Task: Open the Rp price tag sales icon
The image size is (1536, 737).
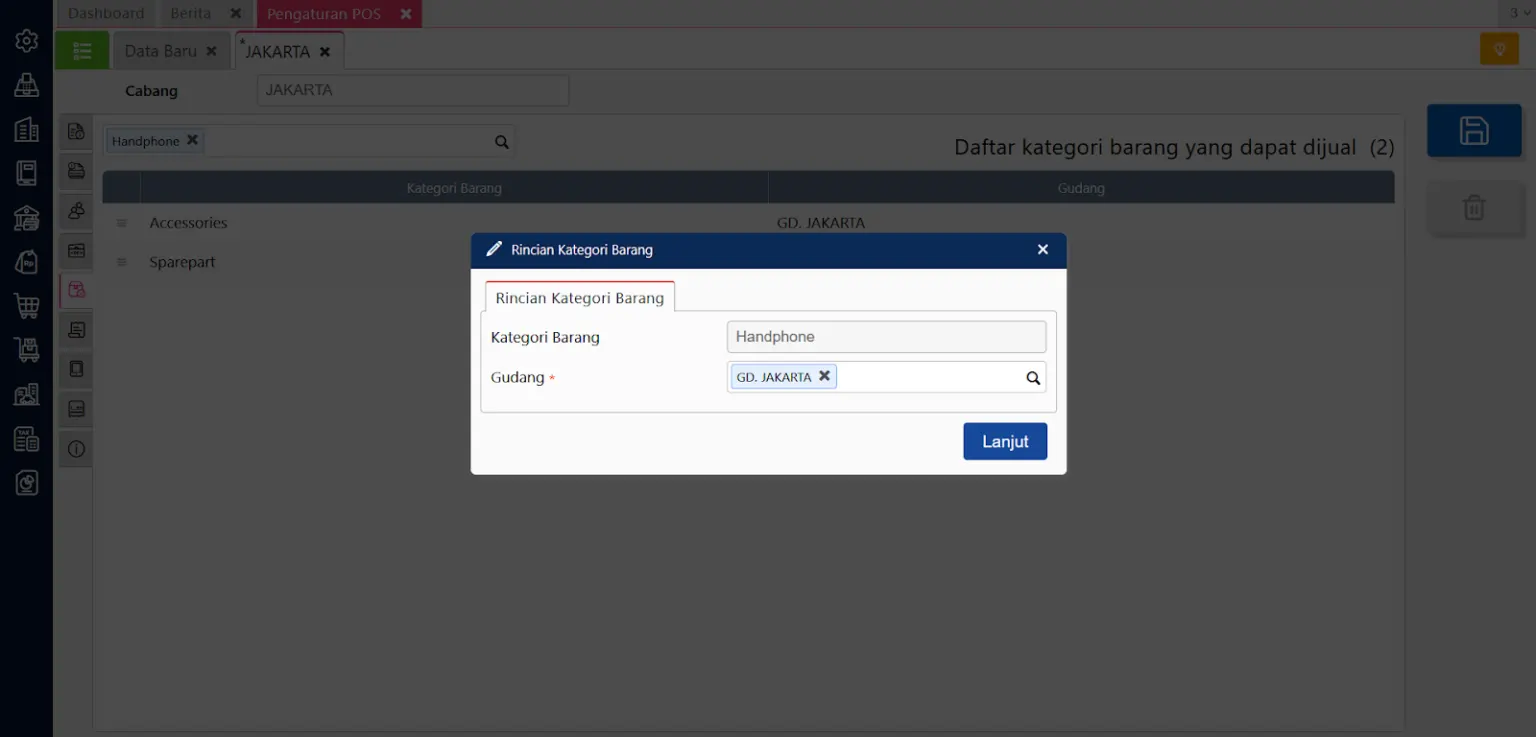Action: click(x=26, y=261)
